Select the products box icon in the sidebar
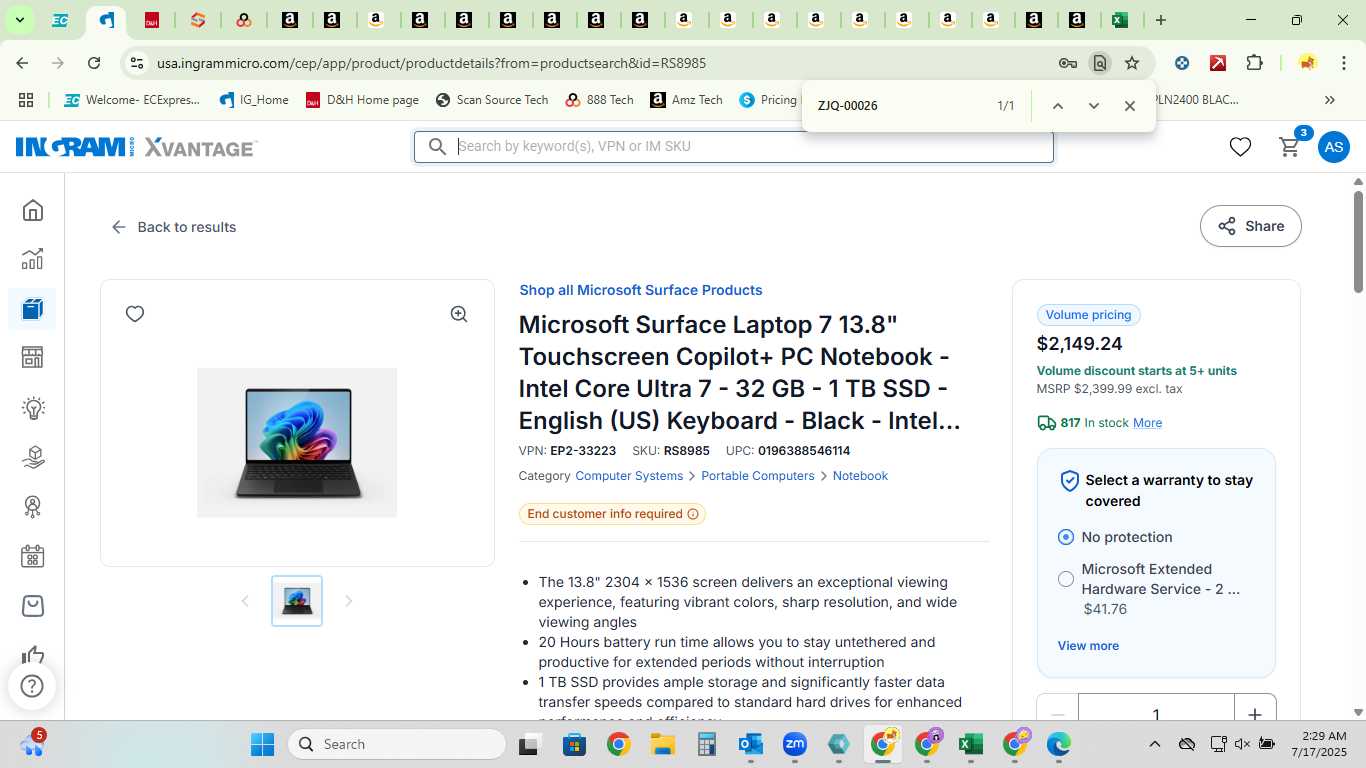The width and height of the screenshot is (1366, 768). point(33,308)
